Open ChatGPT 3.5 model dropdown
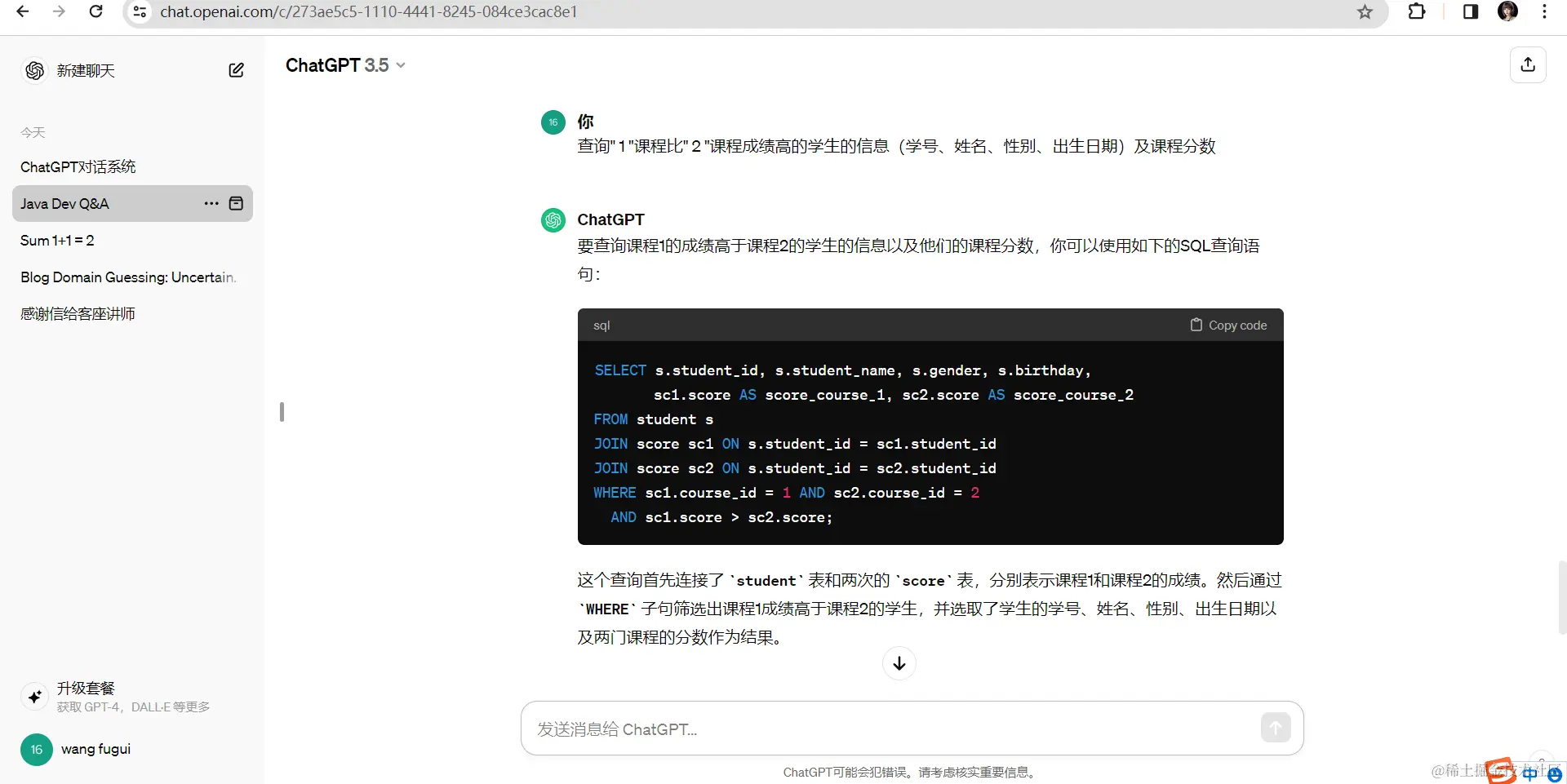Viewport: 1567px width, 784px height. click(345, 65)
